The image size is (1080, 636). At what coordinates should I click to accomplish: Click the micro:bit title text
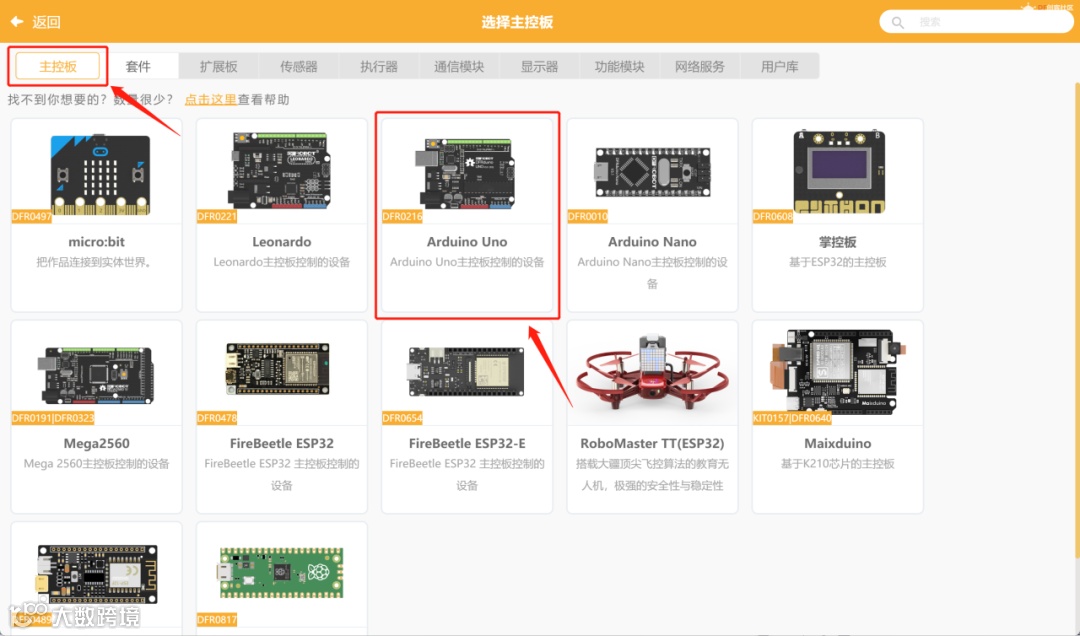click(96, 242)
